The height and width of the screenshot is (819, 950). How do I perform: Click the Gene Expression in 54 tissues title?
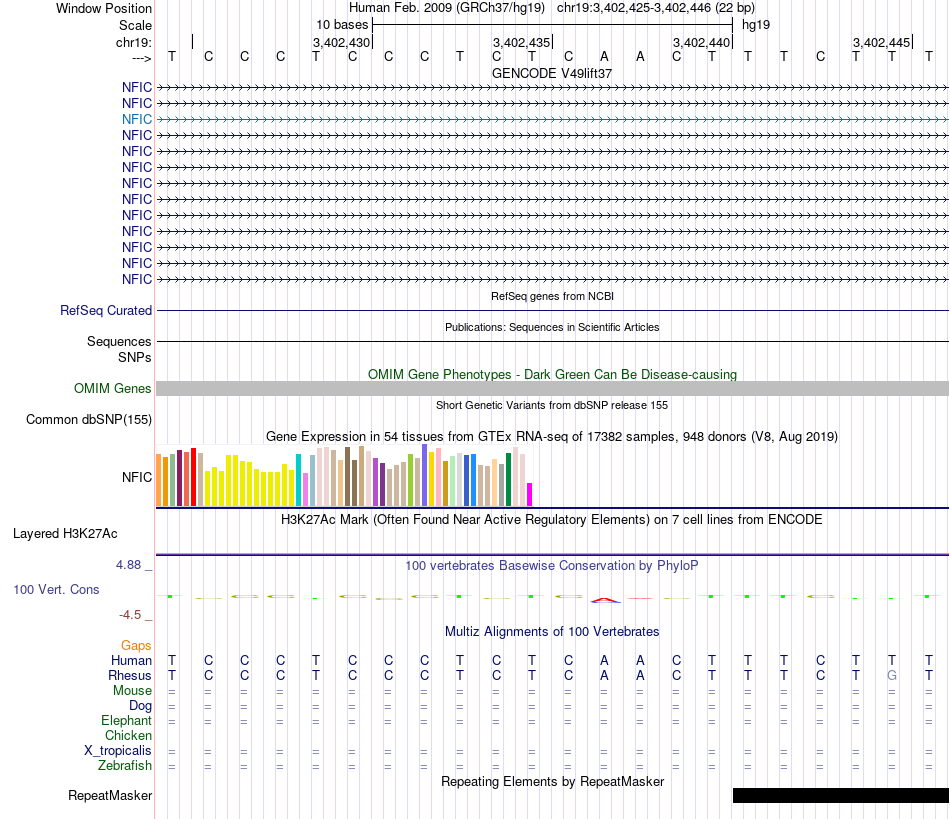point(552,436)
